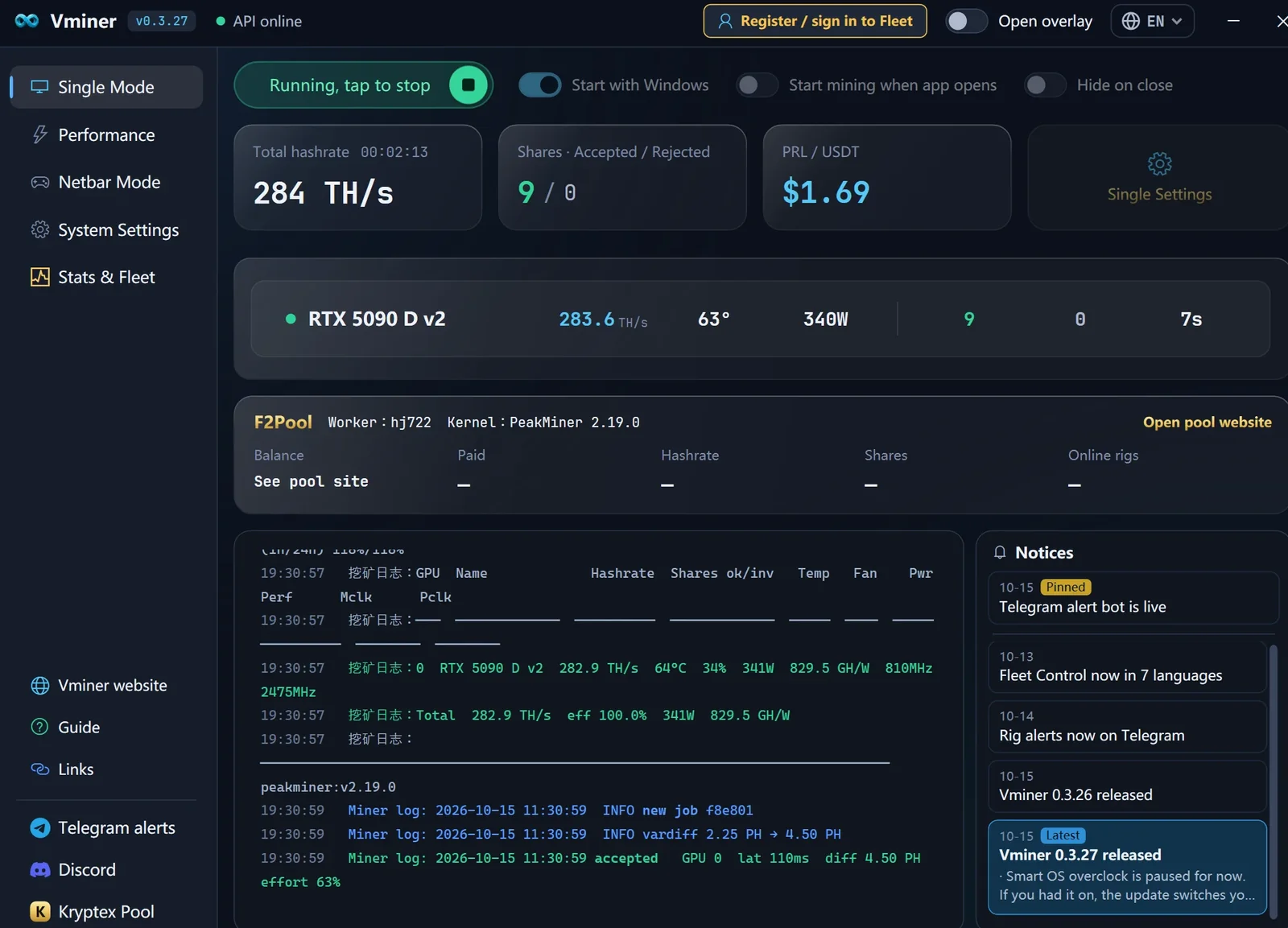This screenshot has height=928, width=1288.
Task: Select the RTX 5090 D v2 GPU row
Action: pyautogui.click(x=760, y=319)
